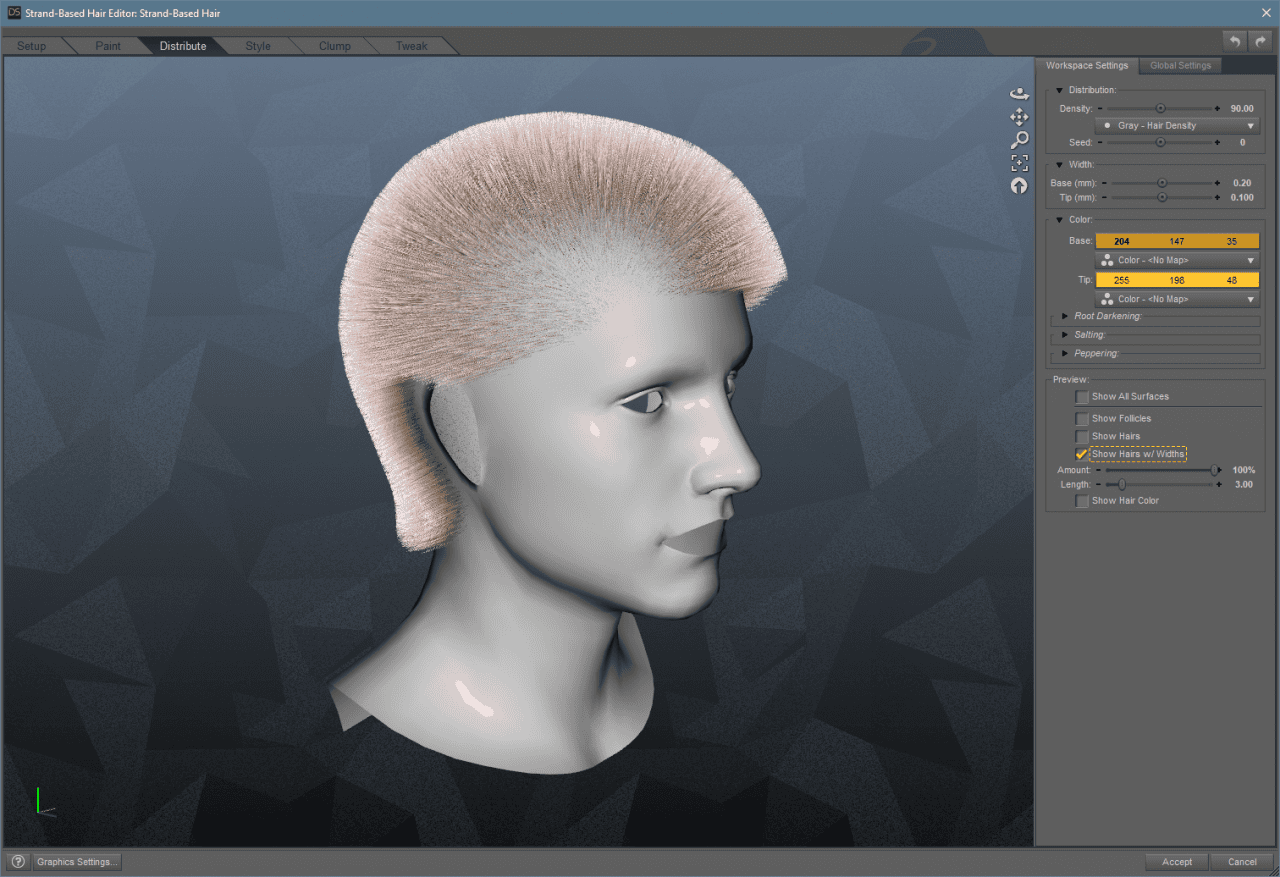Image resolution: width=1280 pixels, height=877 pixels.
Task: Disable Show Hairs w/ Widths
Action: point(1081,453)
